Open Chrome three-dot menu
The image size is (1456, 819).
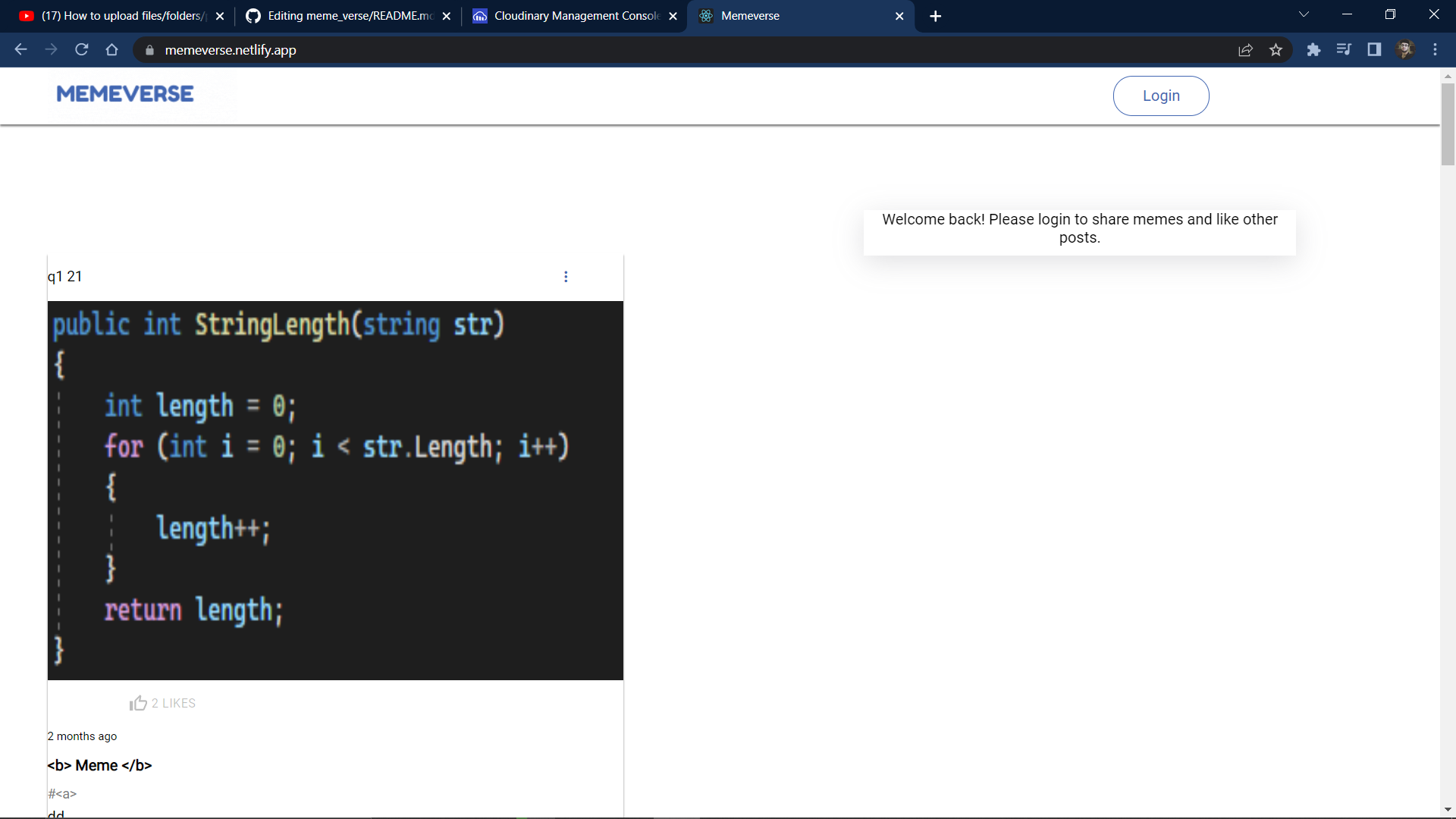pos(1435,50)
